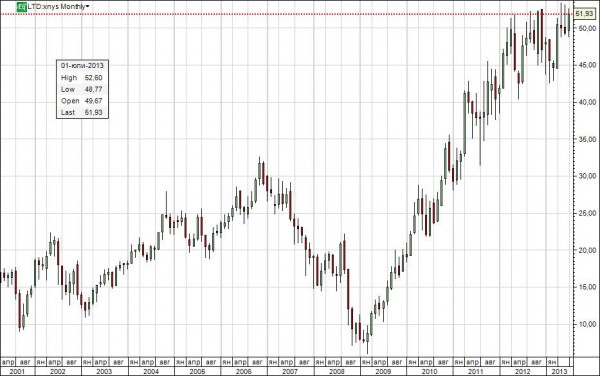Screen dimensions: 600x376
Task: Click the 50,00 price axis label
Action: tap(587, 28)
